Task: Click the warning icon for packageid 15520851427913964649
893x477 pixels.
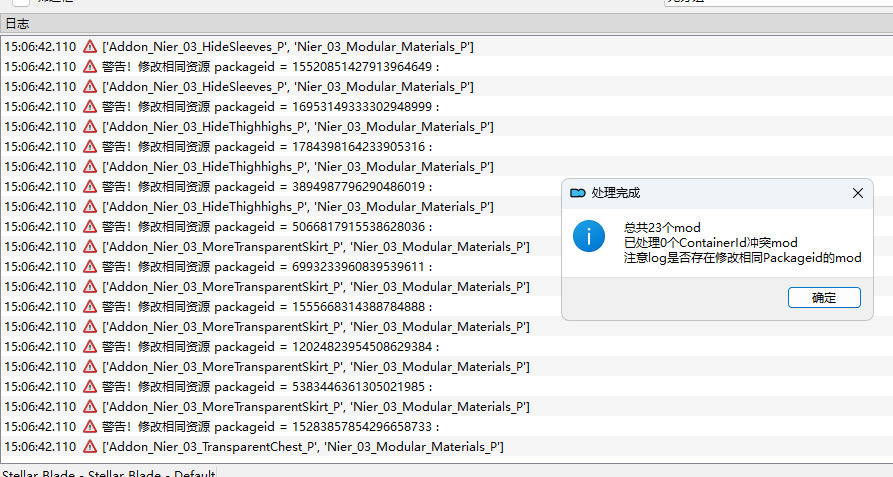Action: coord(90,67)
